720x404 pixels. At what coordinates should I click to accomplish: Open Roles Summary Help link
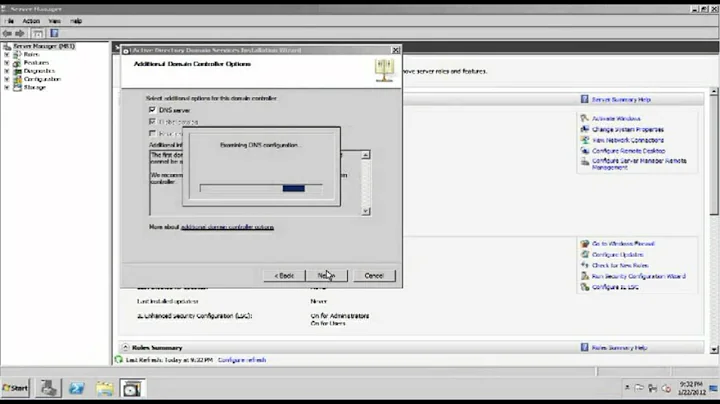point(619,348)
